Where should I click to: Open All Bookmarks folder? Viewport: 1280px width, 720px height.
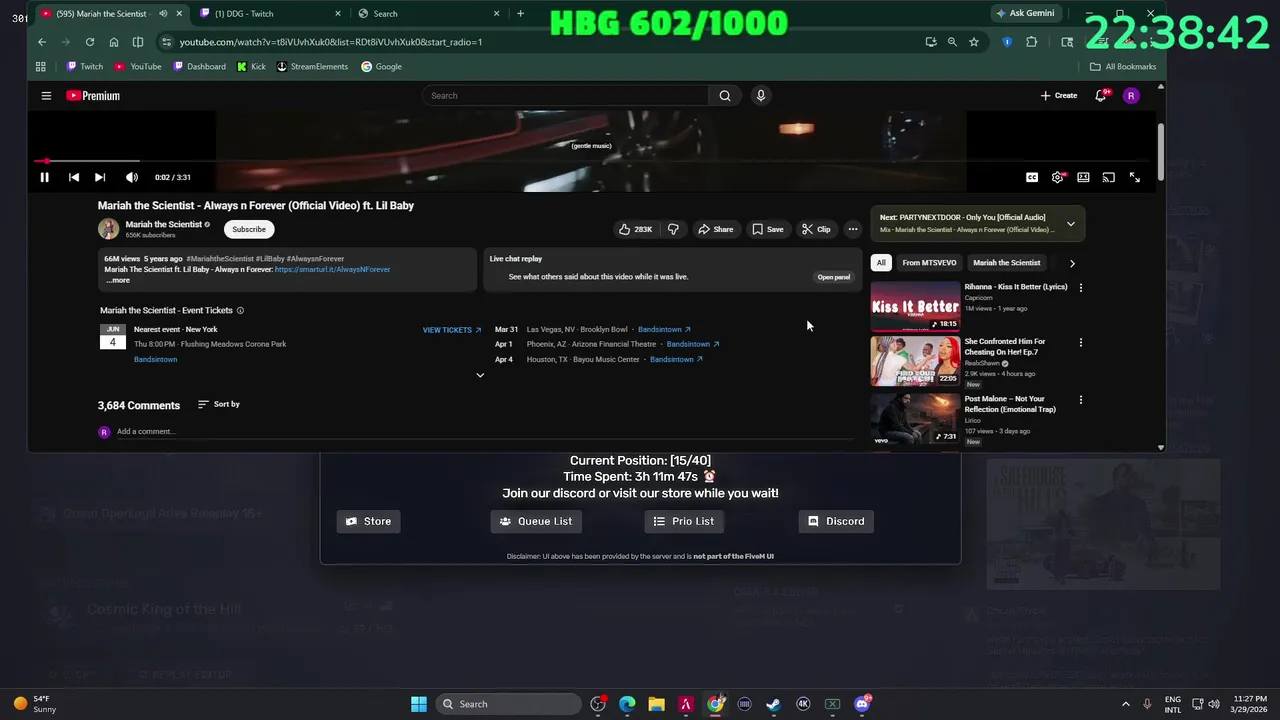coord(1123,67)
